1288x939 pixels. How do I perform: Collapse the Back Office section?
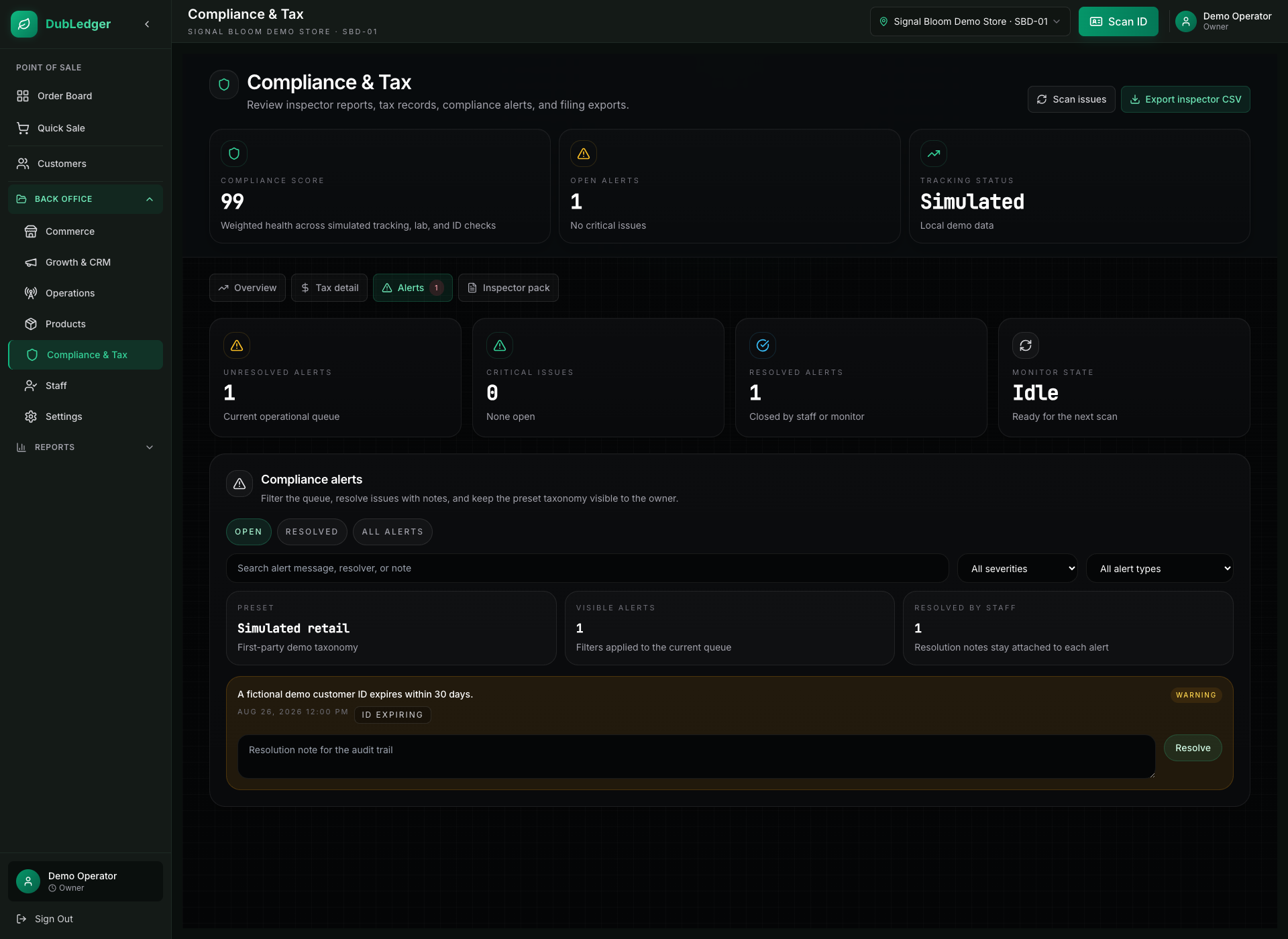[x=85, y=199]
